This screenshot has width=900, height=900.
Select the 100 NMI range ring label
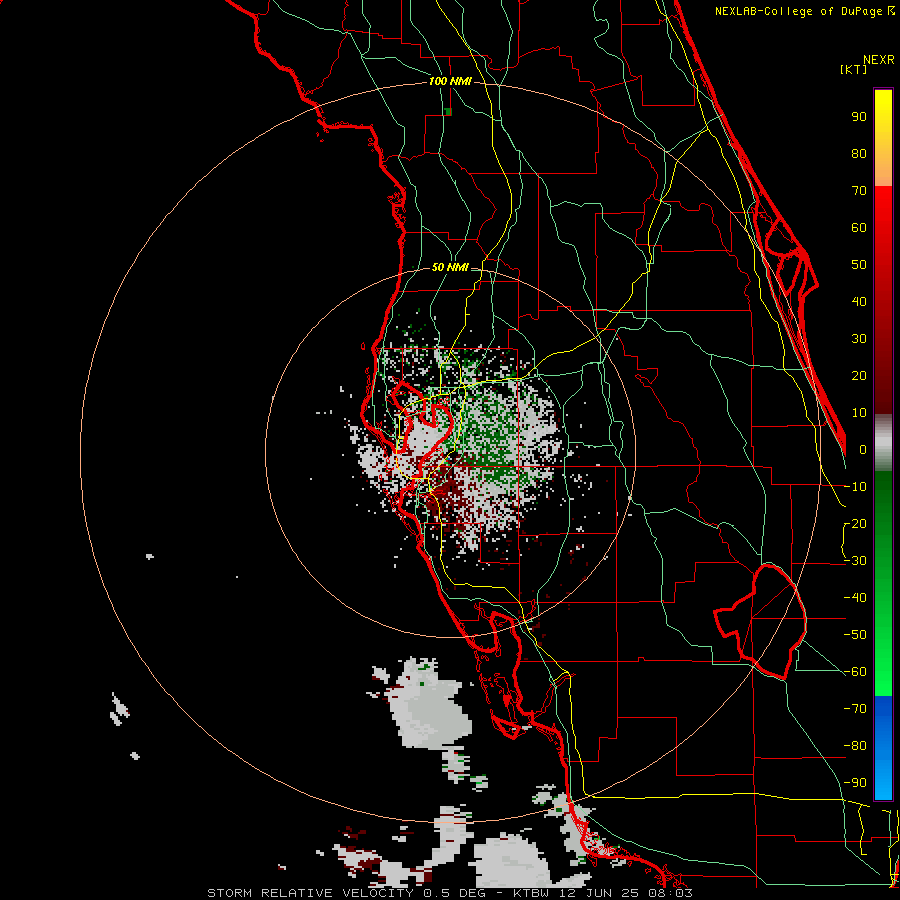pyautogui.click(x=450, y=81)
